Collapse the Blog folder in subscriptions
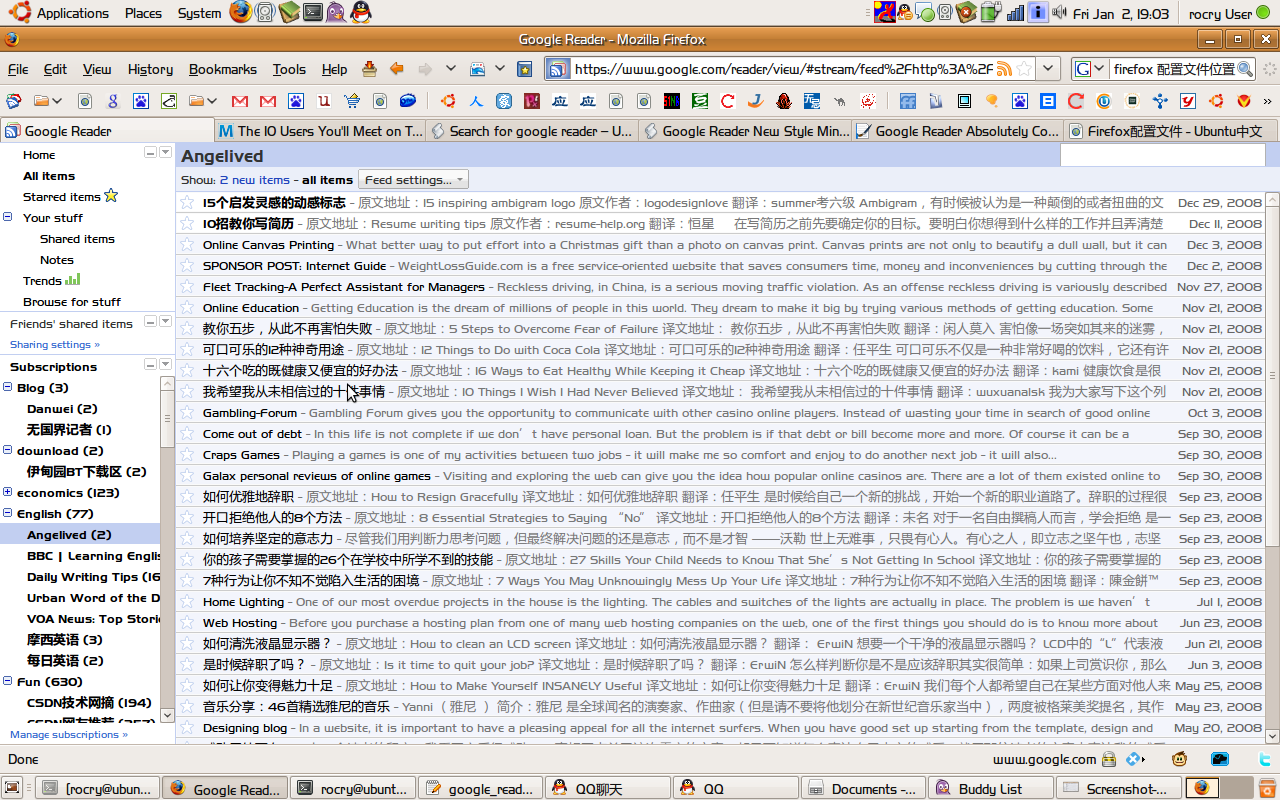This screenshot has width=1280, height=800. coord(8,387)
